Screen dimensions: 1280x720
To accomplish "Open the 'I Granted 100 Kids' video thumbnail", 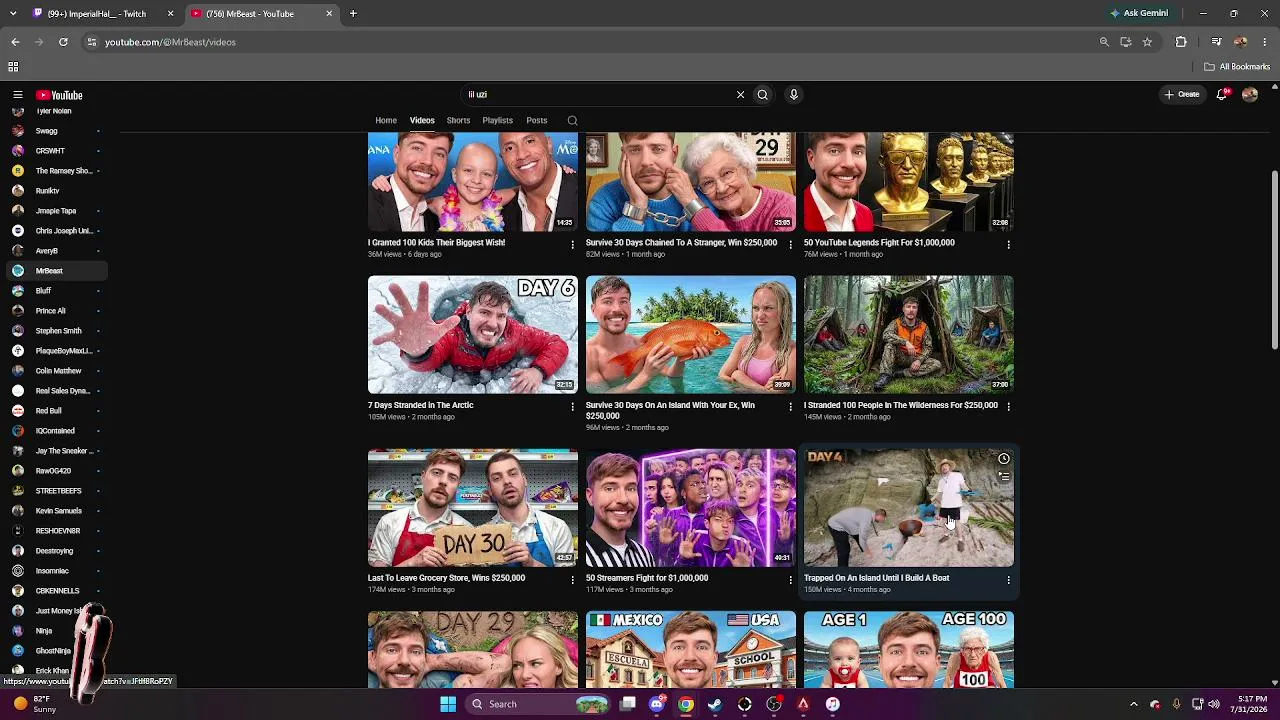I will [473, 182].
